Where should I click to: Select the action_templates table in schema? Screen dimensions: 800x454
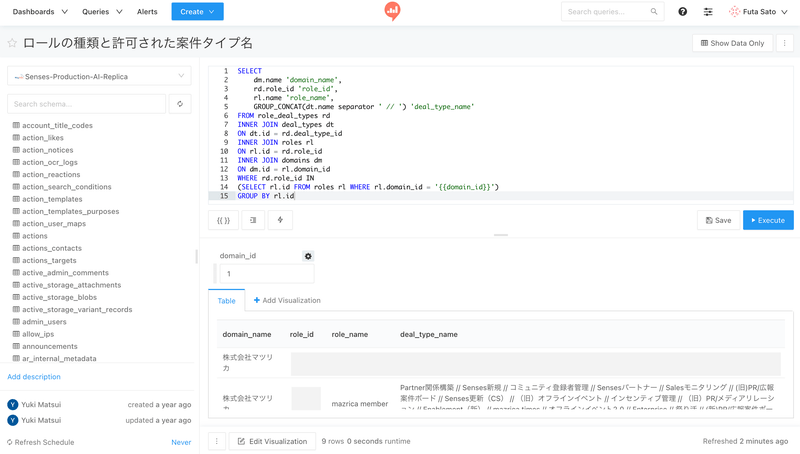click(52, 199)
